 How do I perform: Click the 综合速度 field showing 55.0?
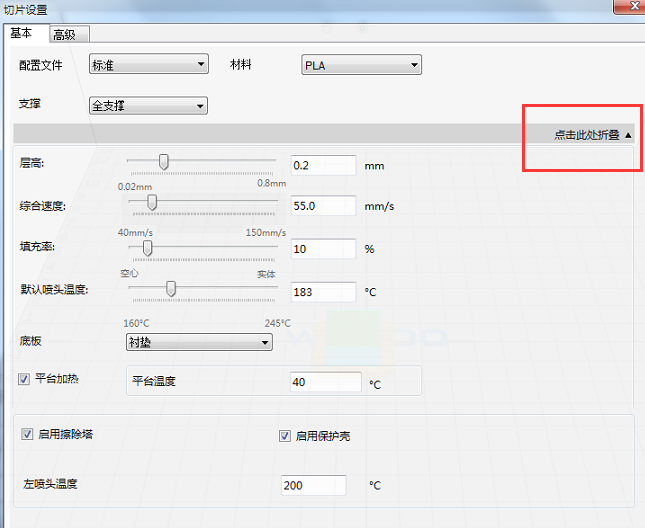[x=323, y=206]
